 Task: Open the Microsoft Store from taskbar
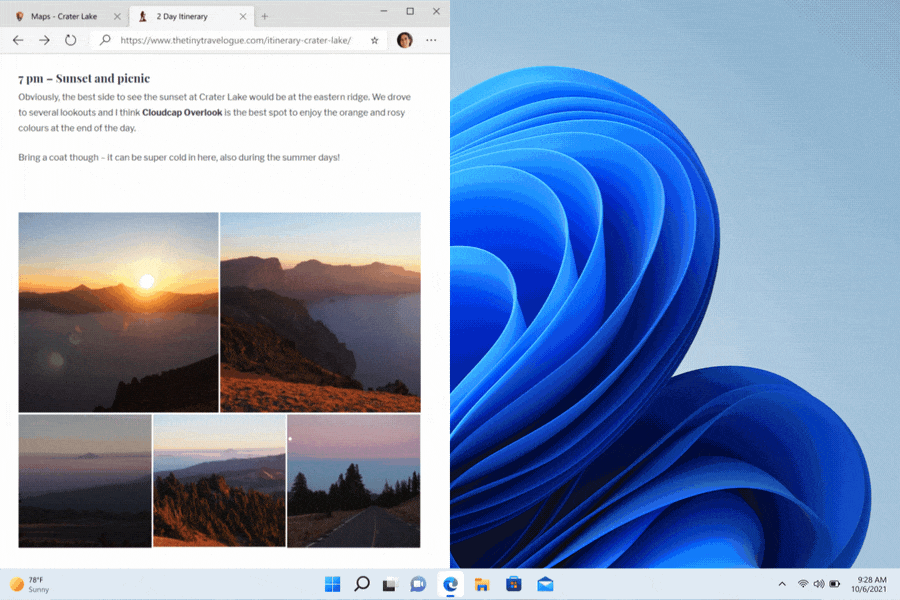point(514,584)
